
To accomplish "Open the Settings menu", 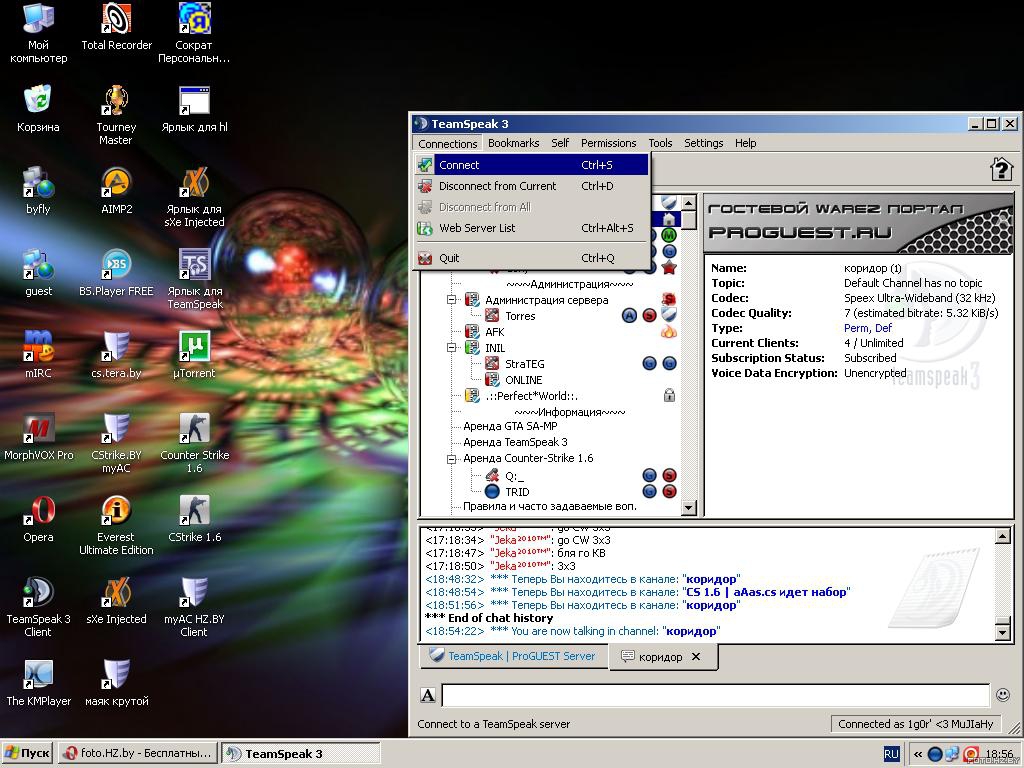I will (x=703, y=143).
